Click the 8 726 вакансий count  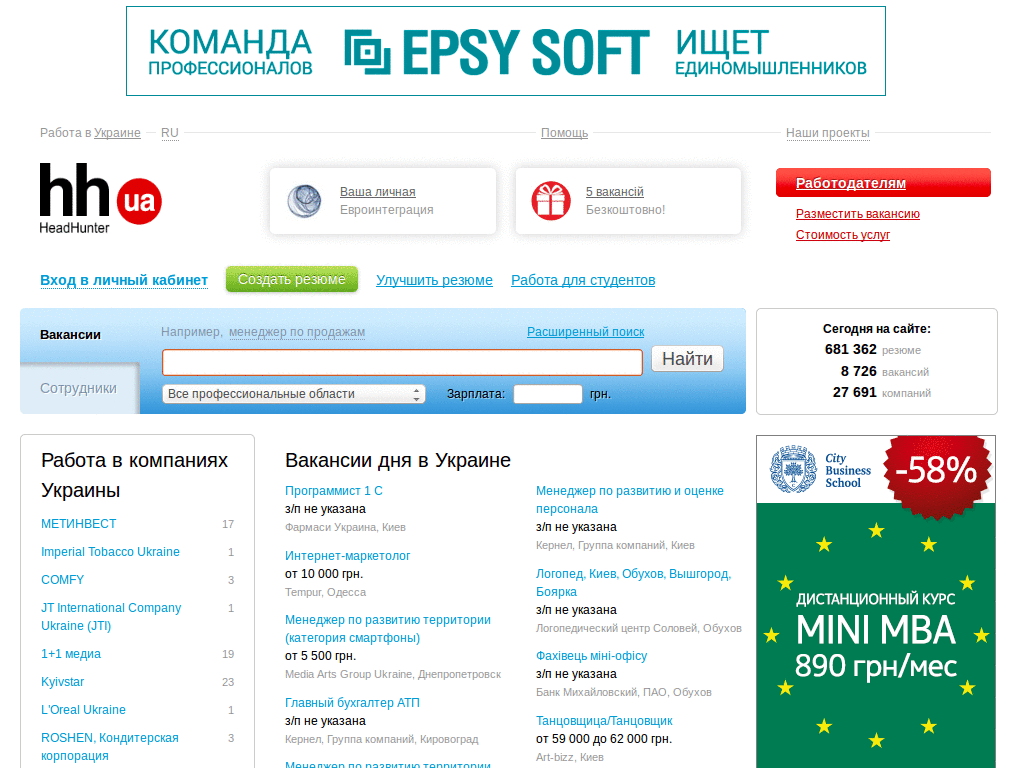pos(884,371)
